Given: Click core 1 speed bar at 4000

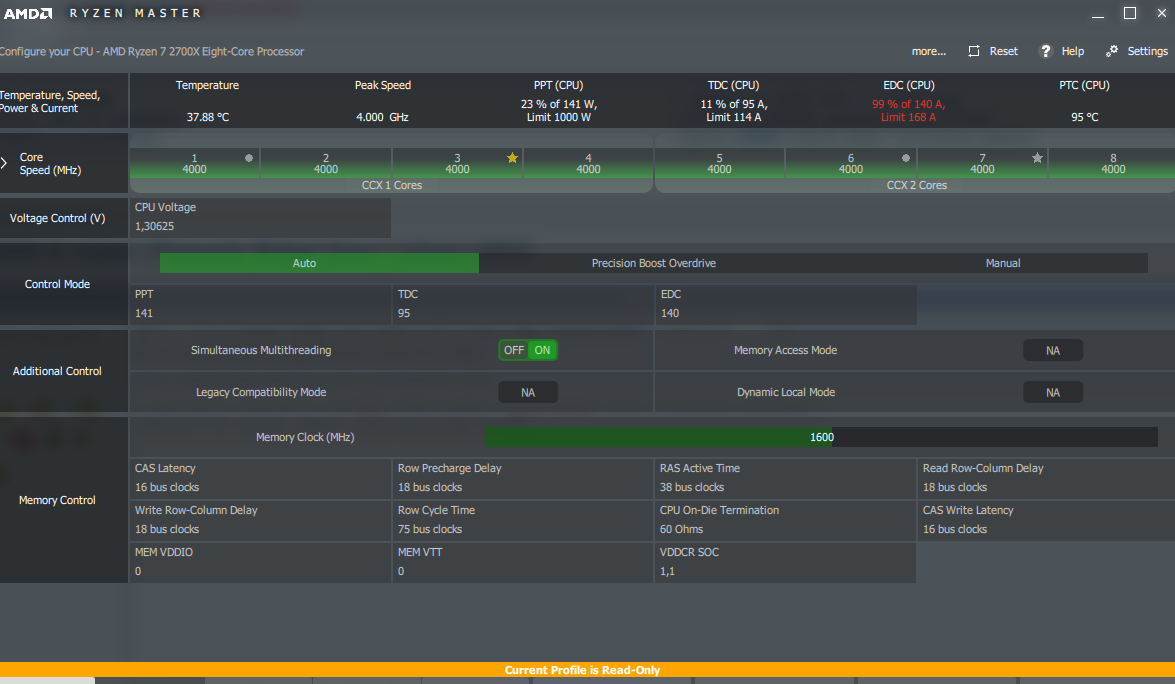Looking at the screenshot, I should 194,163.
